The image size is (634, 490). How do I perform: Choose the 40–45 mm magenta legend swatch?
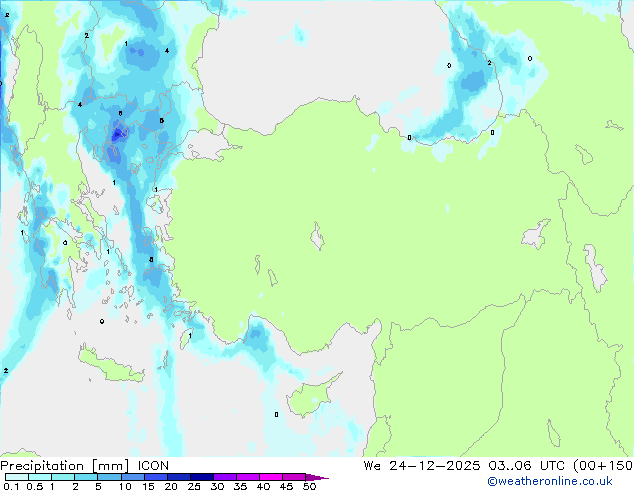(271, 477)
